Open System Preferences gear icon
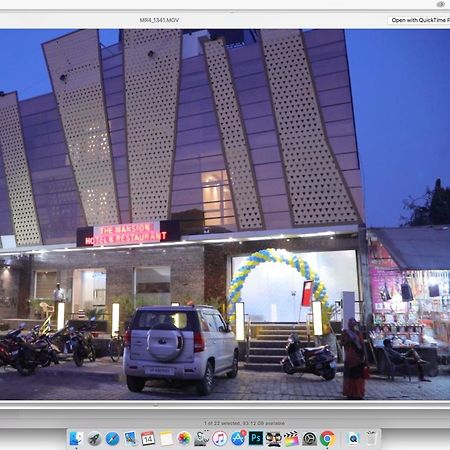The width and height of the screenshot is (450, 450). pos(309,439)
